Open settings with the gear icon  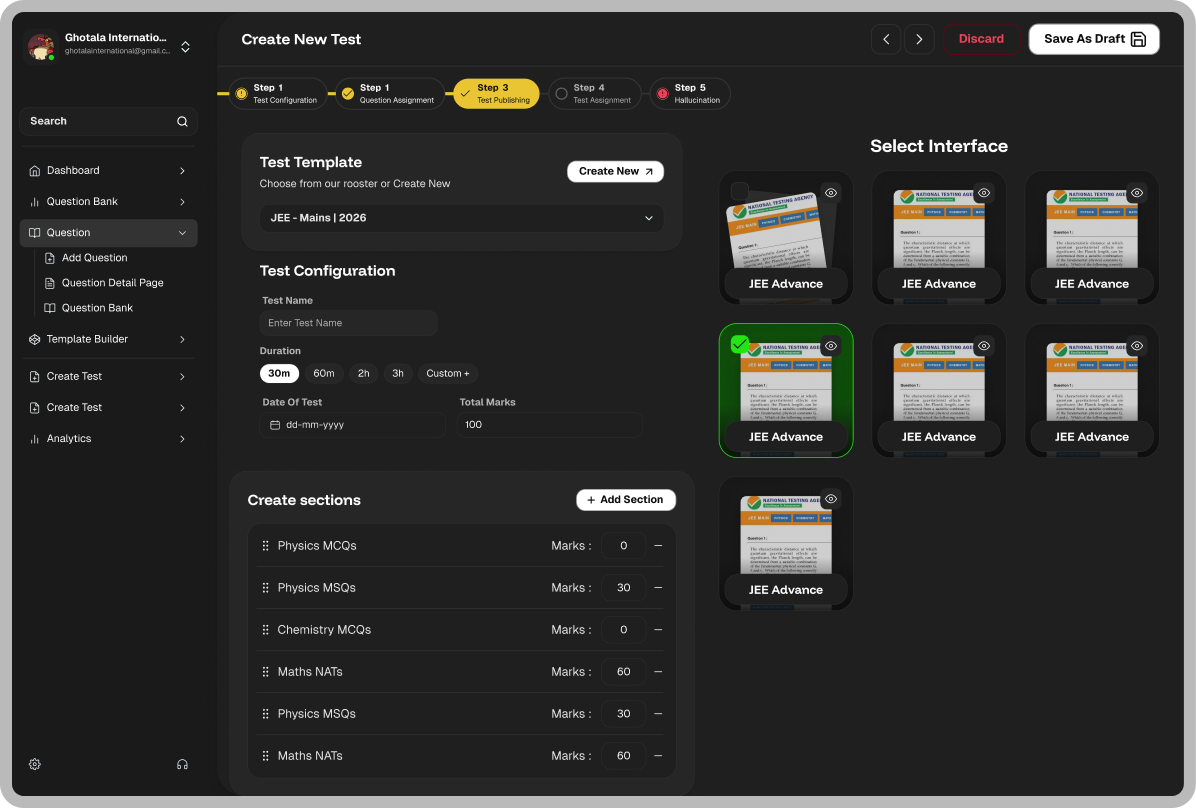point(34,764)
